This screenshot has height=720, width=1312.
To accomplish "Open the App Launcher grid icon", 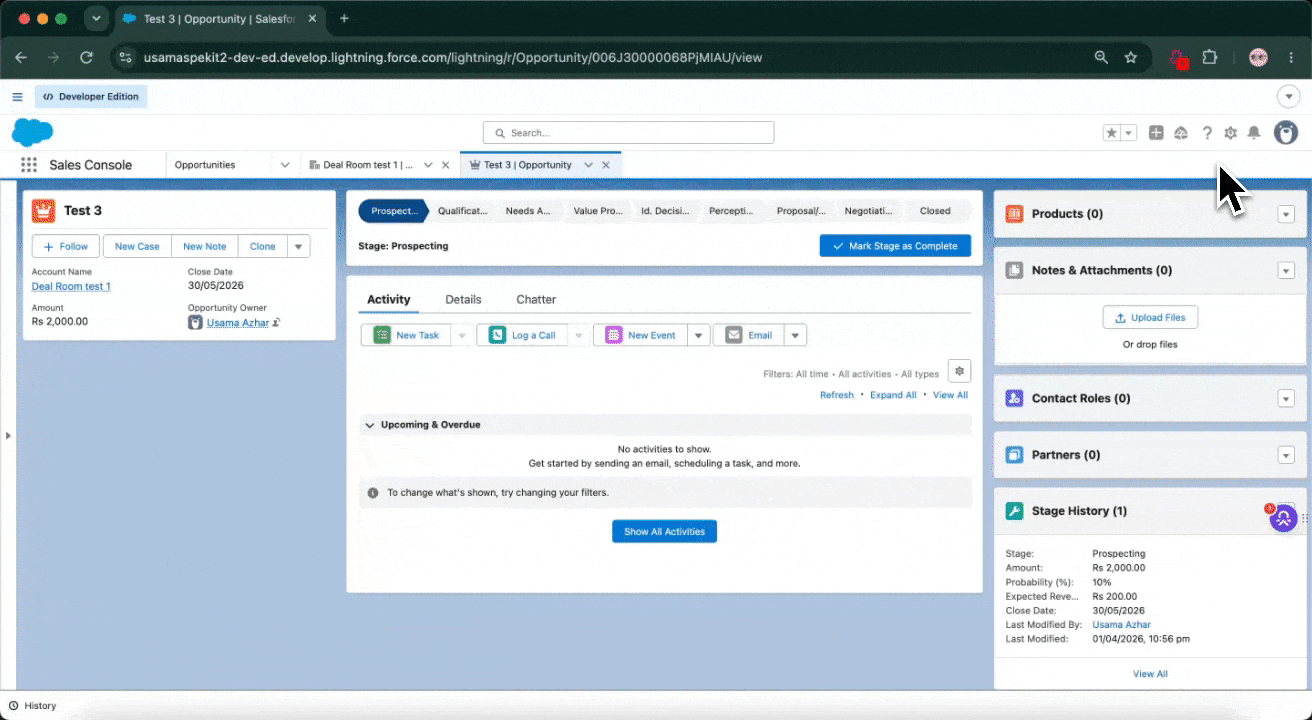I will pyautogui.click(x=29, y=165).
